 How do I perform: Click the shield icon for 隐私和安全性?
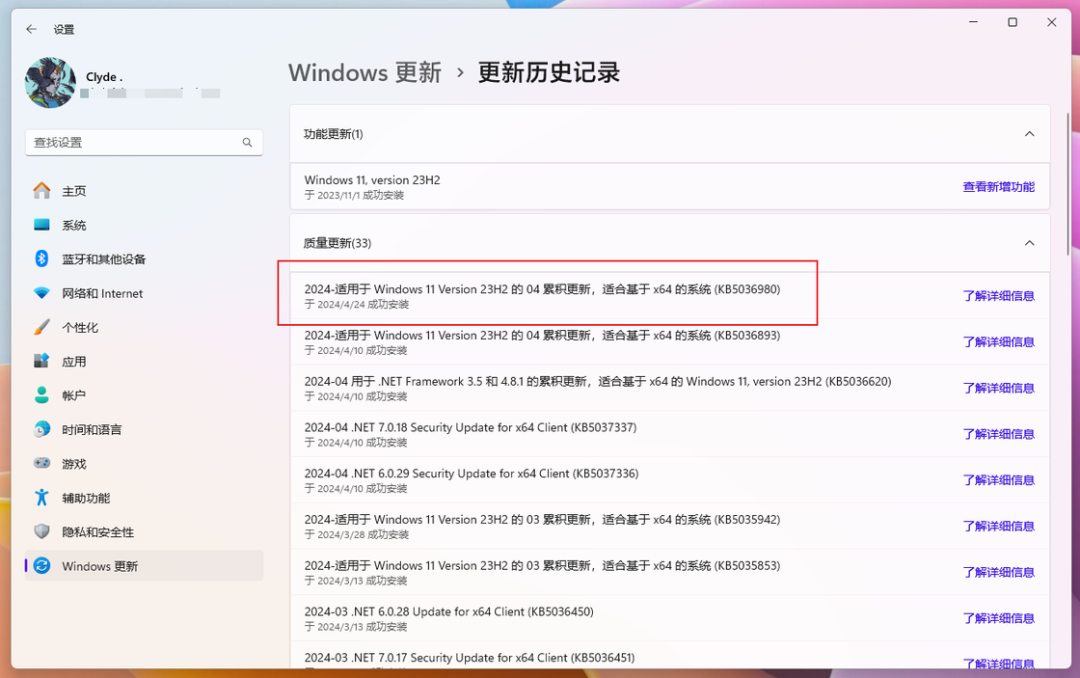(x=42, y=532)
